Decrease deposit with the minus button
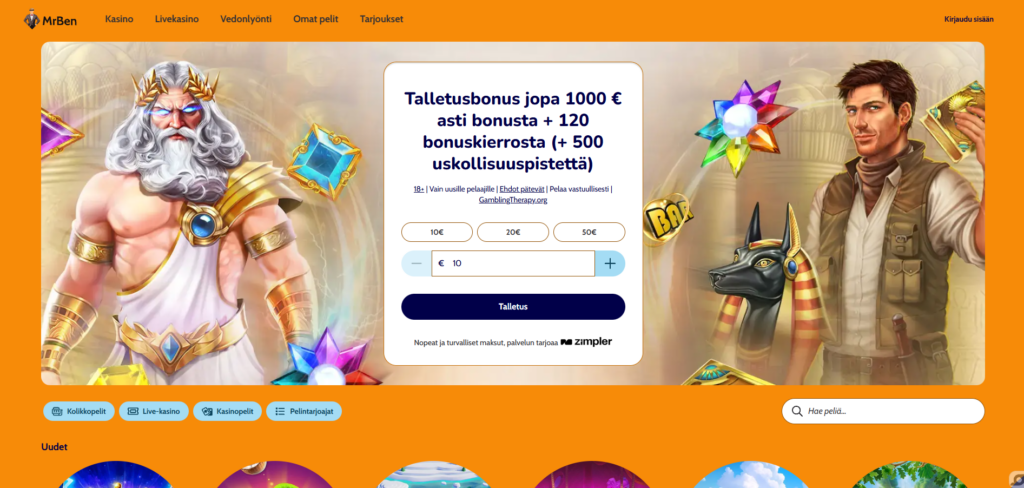 click(417, 263)
